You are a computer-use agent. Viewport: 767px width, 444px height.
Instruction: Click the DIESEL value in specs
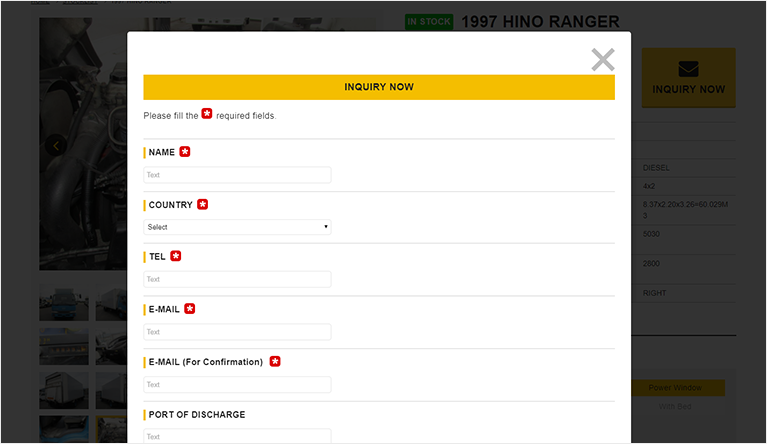656,168
